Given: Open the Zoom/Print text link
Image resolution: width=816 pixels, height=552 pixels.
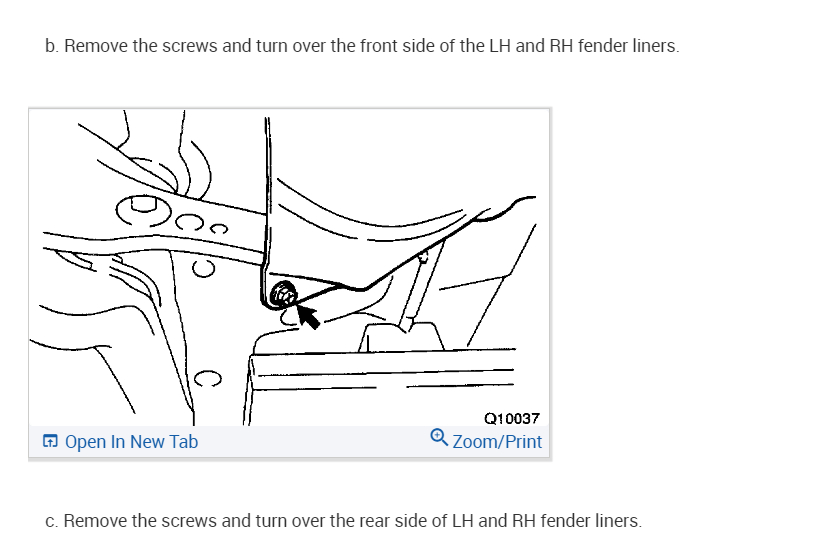Looking at the screenshot, I should pos(497,441).
